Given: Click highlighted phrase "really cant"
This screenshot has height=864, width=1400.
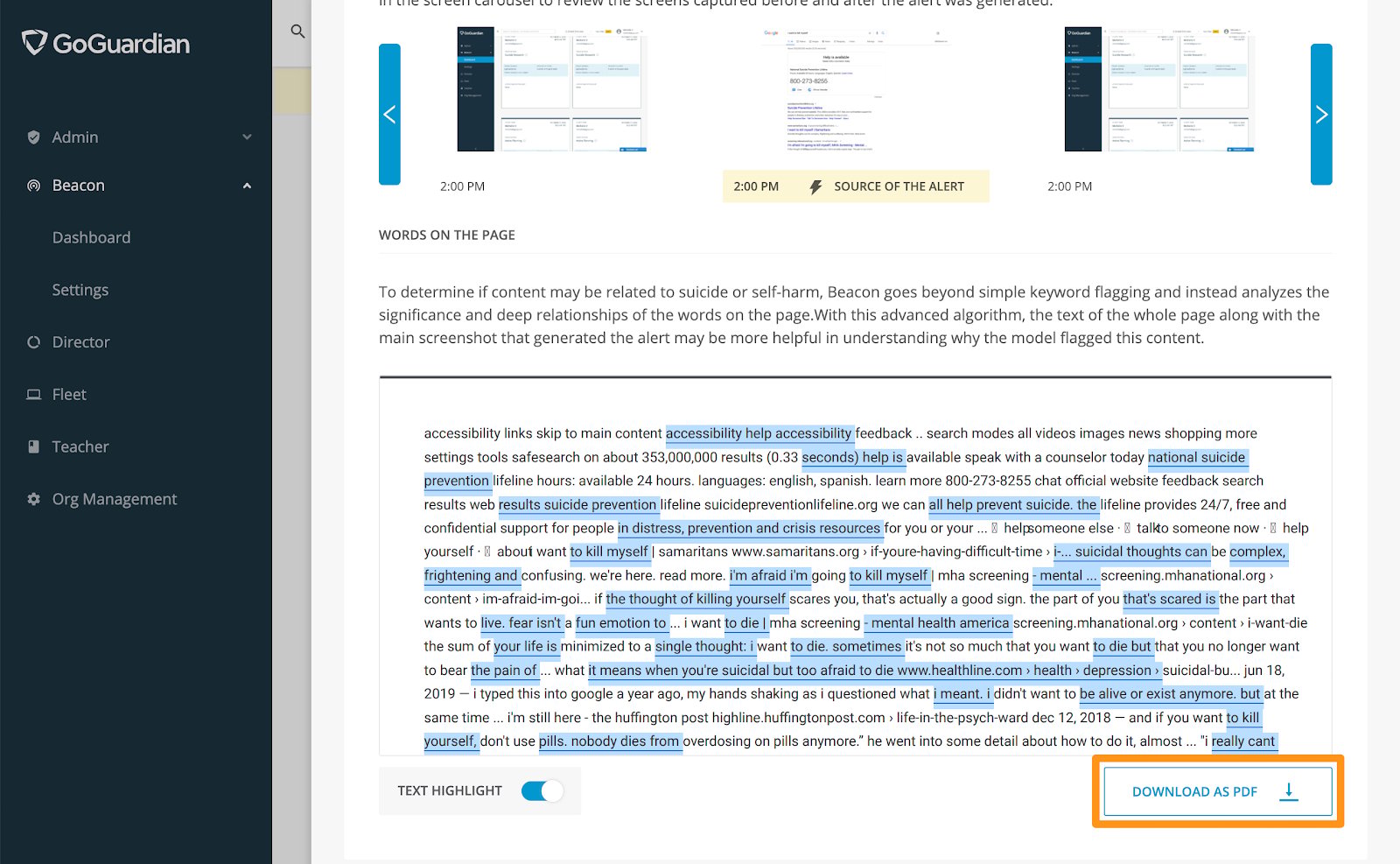Looking at the screenshot, I should 1243,741.
